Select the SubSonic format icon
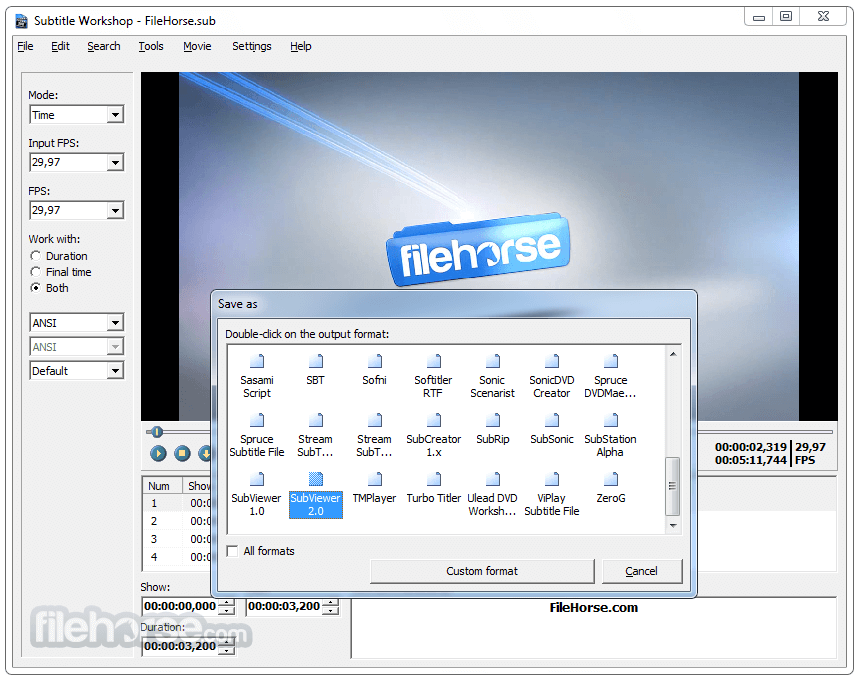This screenshot has height=678, width=859. point(552,420)
